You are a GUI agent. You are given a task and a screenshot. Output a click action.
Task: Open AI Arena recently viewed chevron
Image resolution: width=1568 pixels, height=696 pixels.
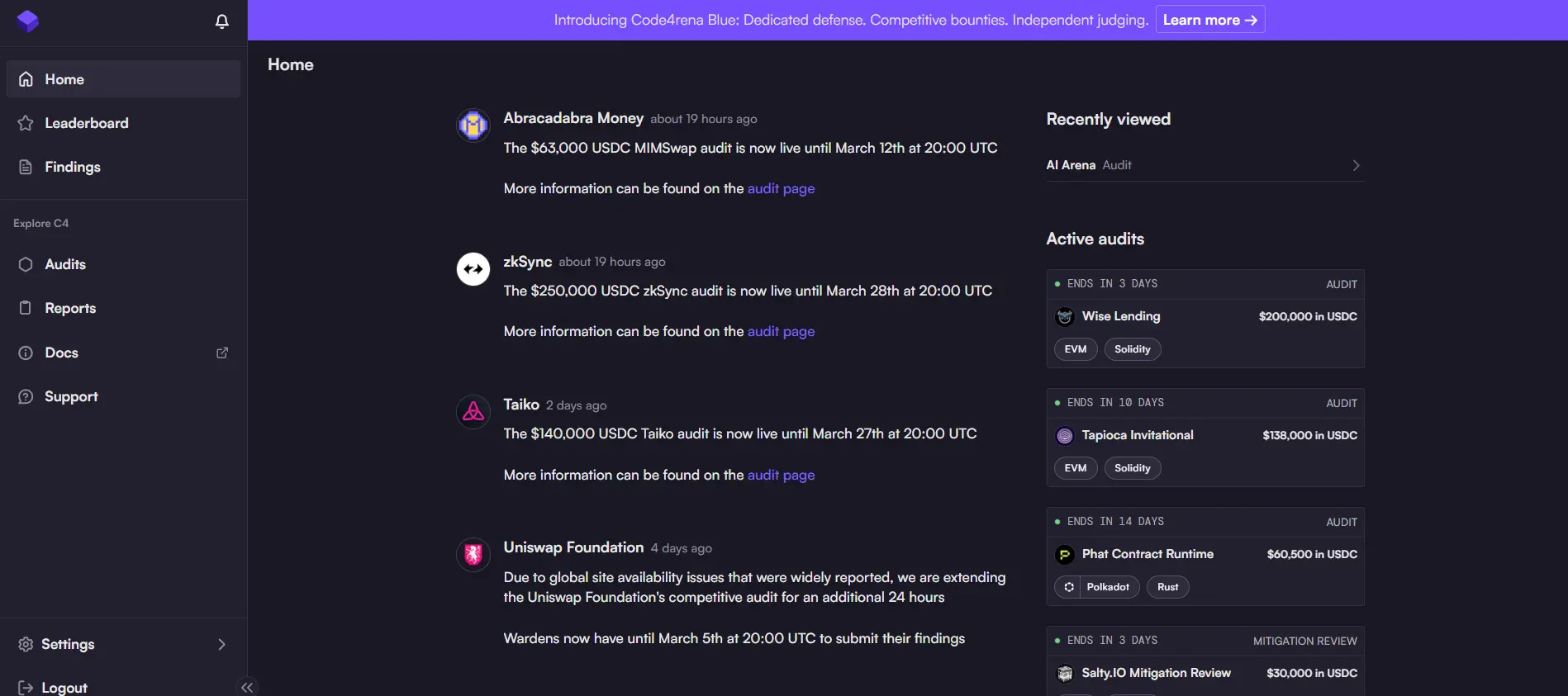coord(1356,165)
